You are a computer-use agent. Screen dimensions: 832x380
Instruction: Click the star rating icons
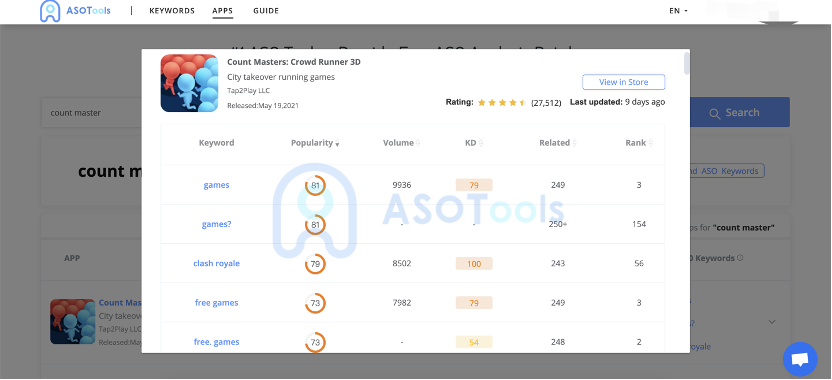coord(501,102)
